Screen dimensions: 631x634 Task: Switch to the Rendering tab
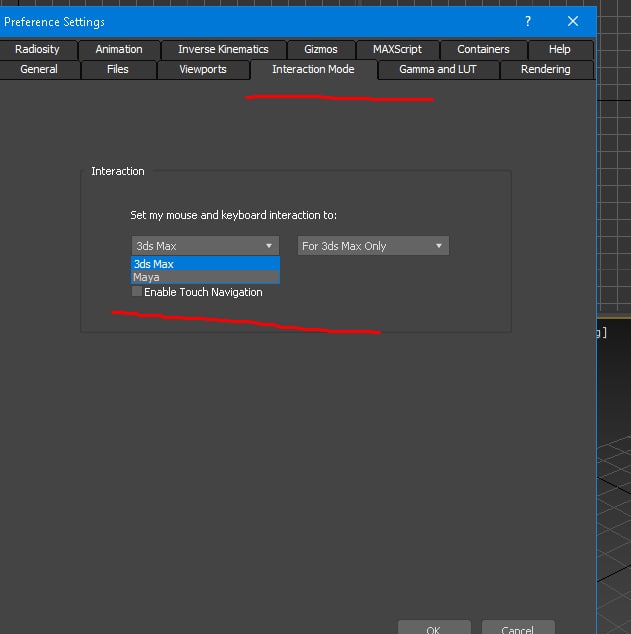[x=546, y=70]
